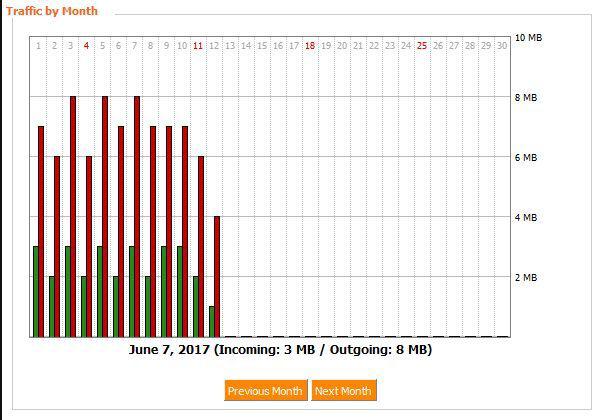Click the Previous Month button
This screenshot has width=603, height=420.
click(266, 391)
